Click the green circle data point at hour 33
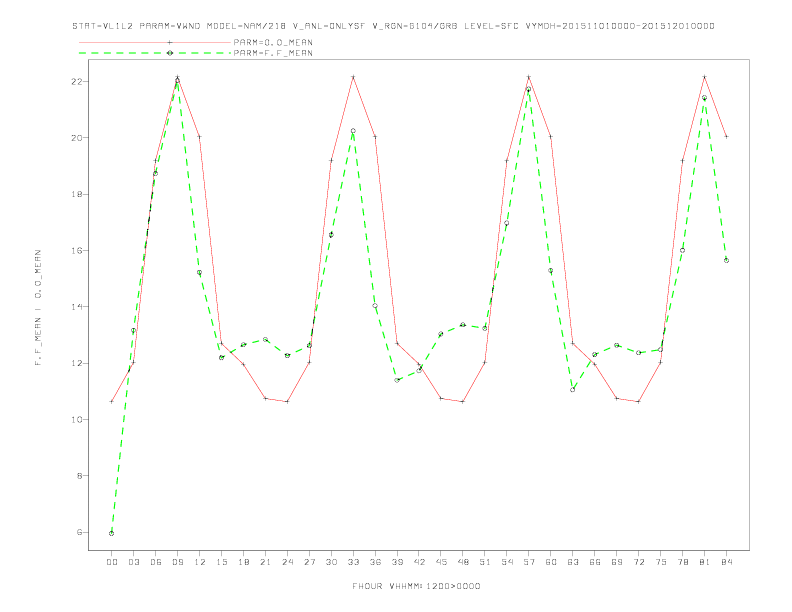The image size is (792, 612). [353, 131]
